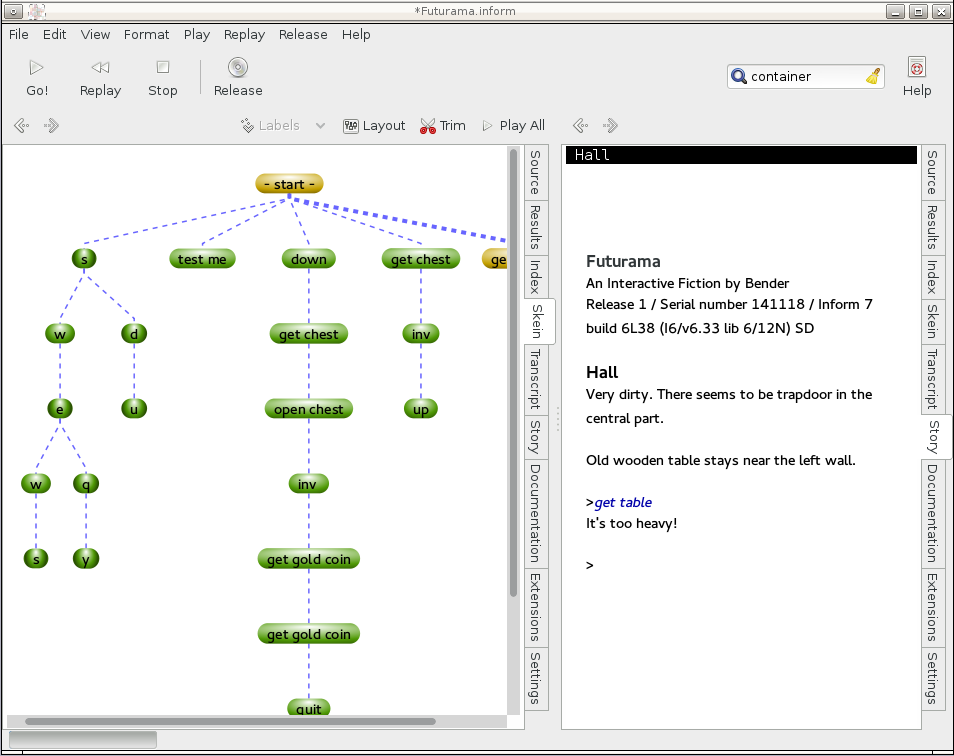The width and height of the screenshot is (954, 756).
Task: Click the Stop icon in toolbar
Action: pyautogui.click(x=162, y=67)
